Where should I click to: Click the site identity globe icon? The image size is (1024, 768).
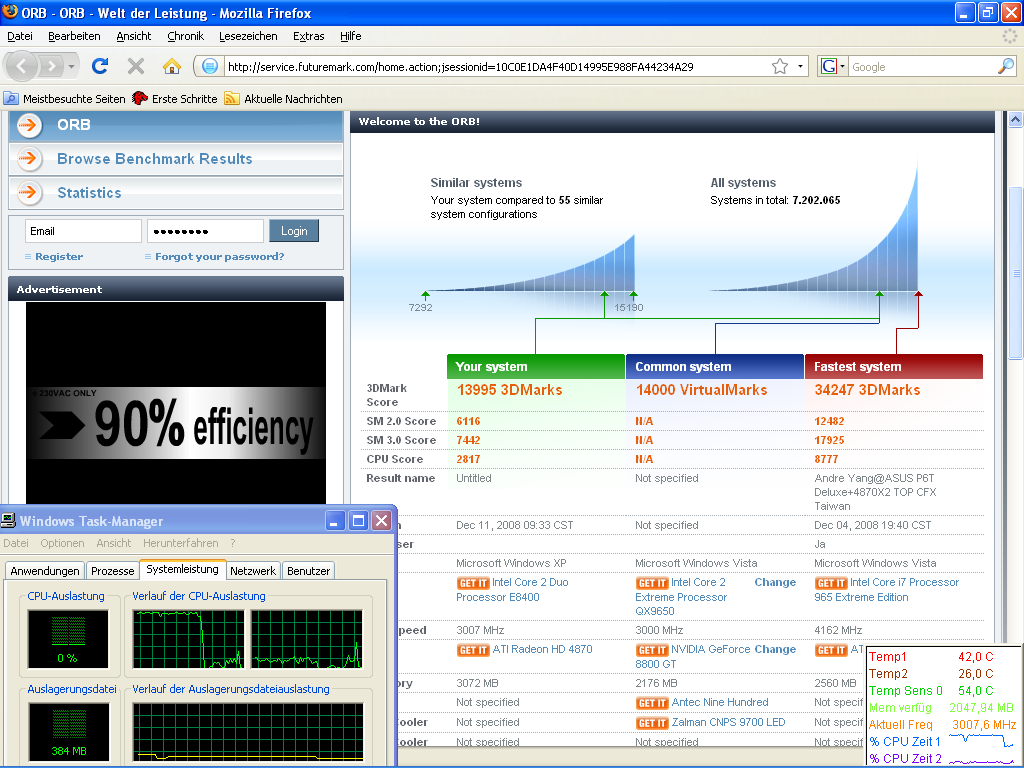[210, 66]
